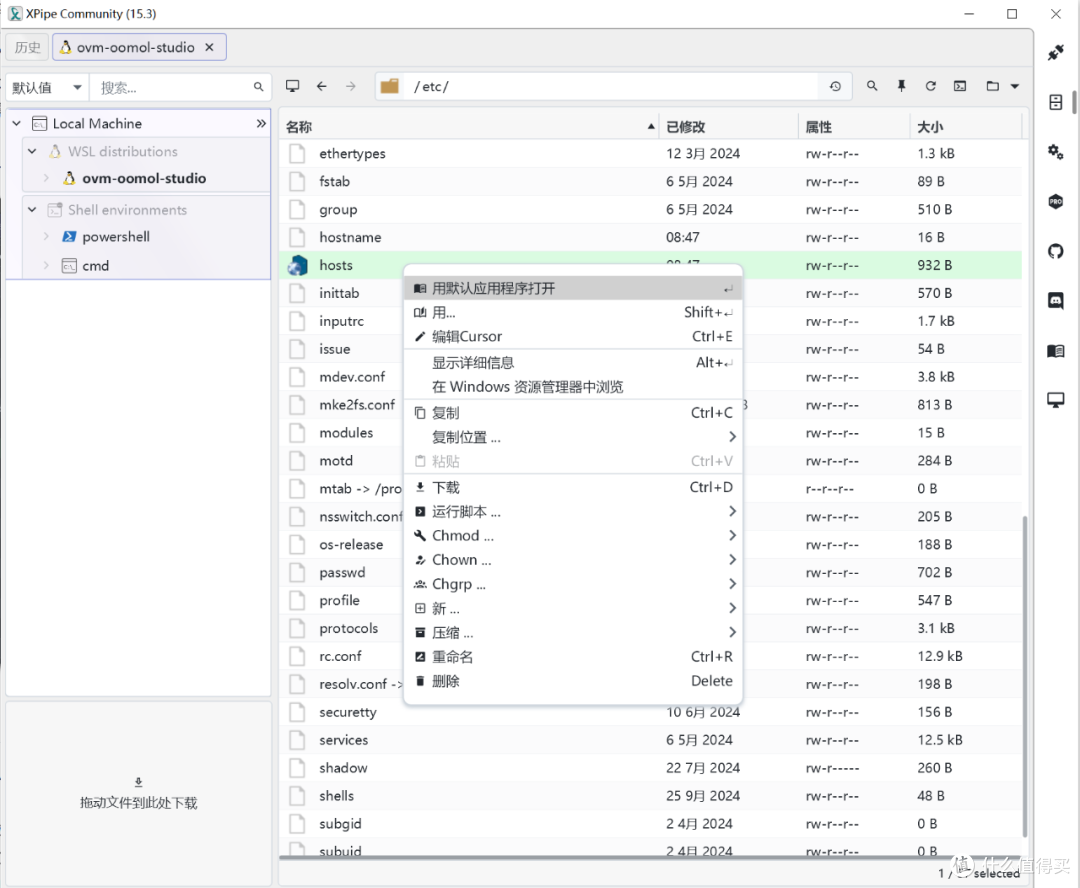The width and height of the screenshot is (1080, 888).
Task: Click the search icon in connection filter
Action: click(258, 87)
